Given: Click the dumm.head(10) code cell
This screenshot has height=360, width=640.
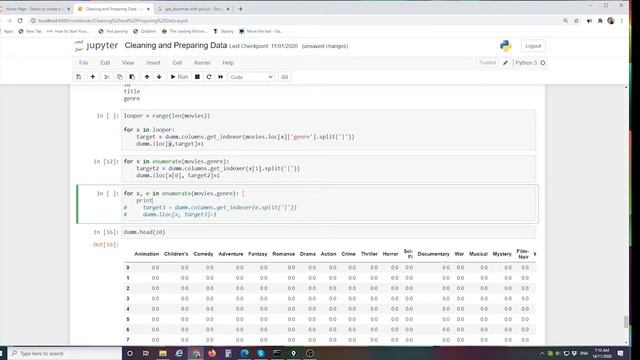Looking at the screenshot, I should tap(328, 232).
